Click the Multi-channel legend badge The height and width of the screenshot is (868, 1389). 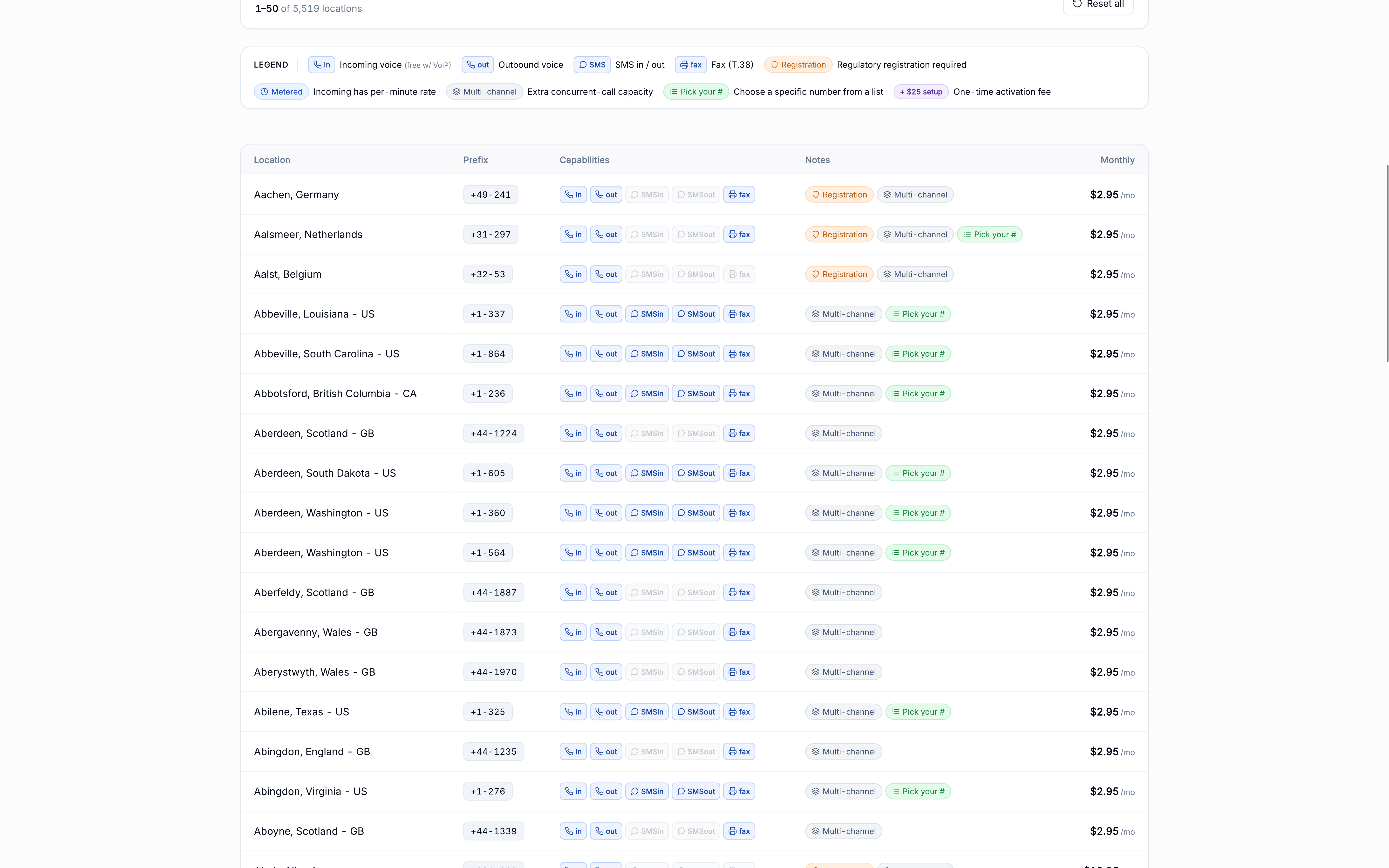[x=484, y=92]
